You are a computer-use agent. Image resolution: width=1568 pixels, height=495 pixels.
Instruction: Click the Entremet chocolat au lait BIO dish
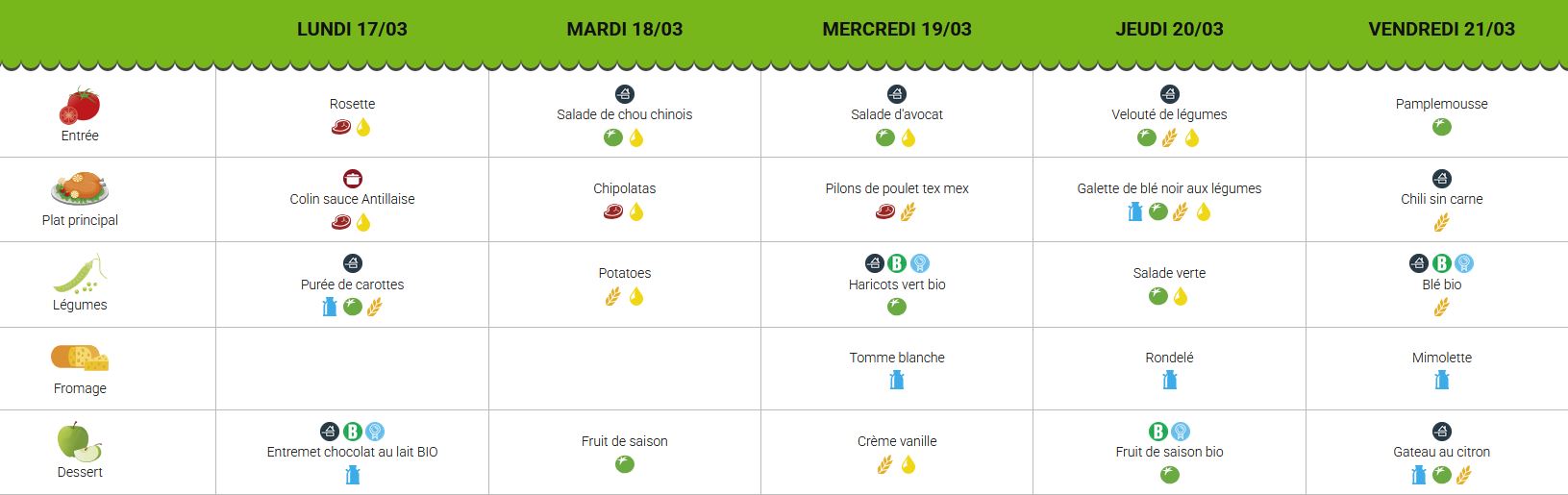352,452
